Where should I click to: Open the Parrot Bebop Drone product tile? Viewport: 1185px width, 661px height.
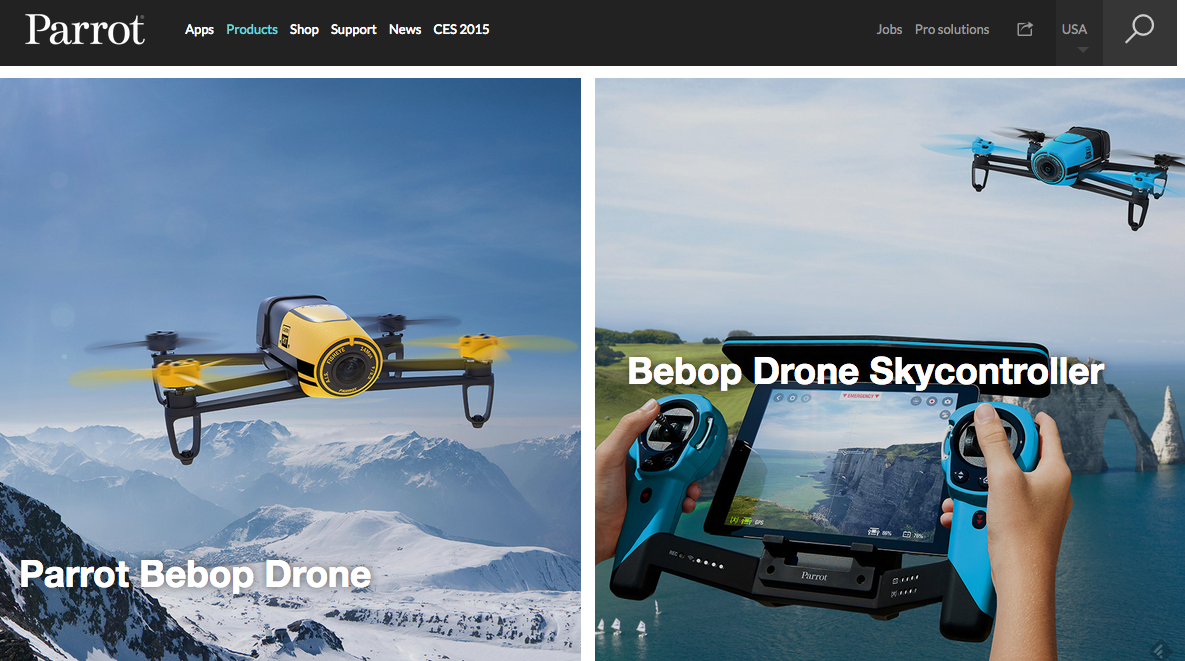(290, 370)
